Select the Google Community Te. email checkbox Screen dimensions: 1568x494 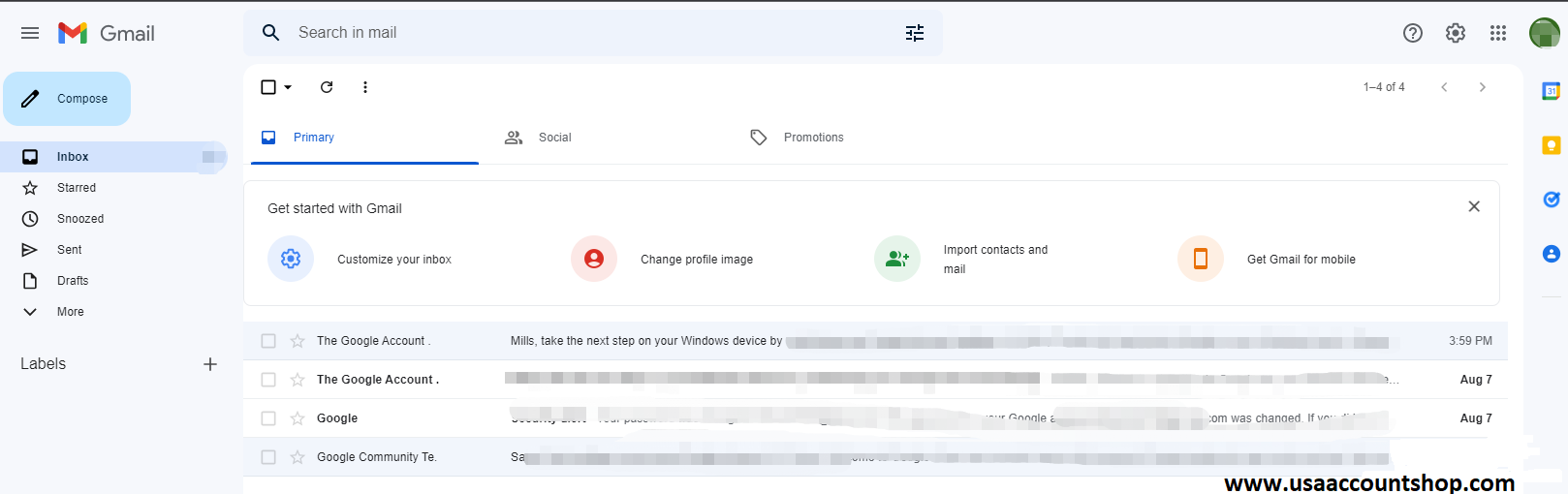[268, 457]
